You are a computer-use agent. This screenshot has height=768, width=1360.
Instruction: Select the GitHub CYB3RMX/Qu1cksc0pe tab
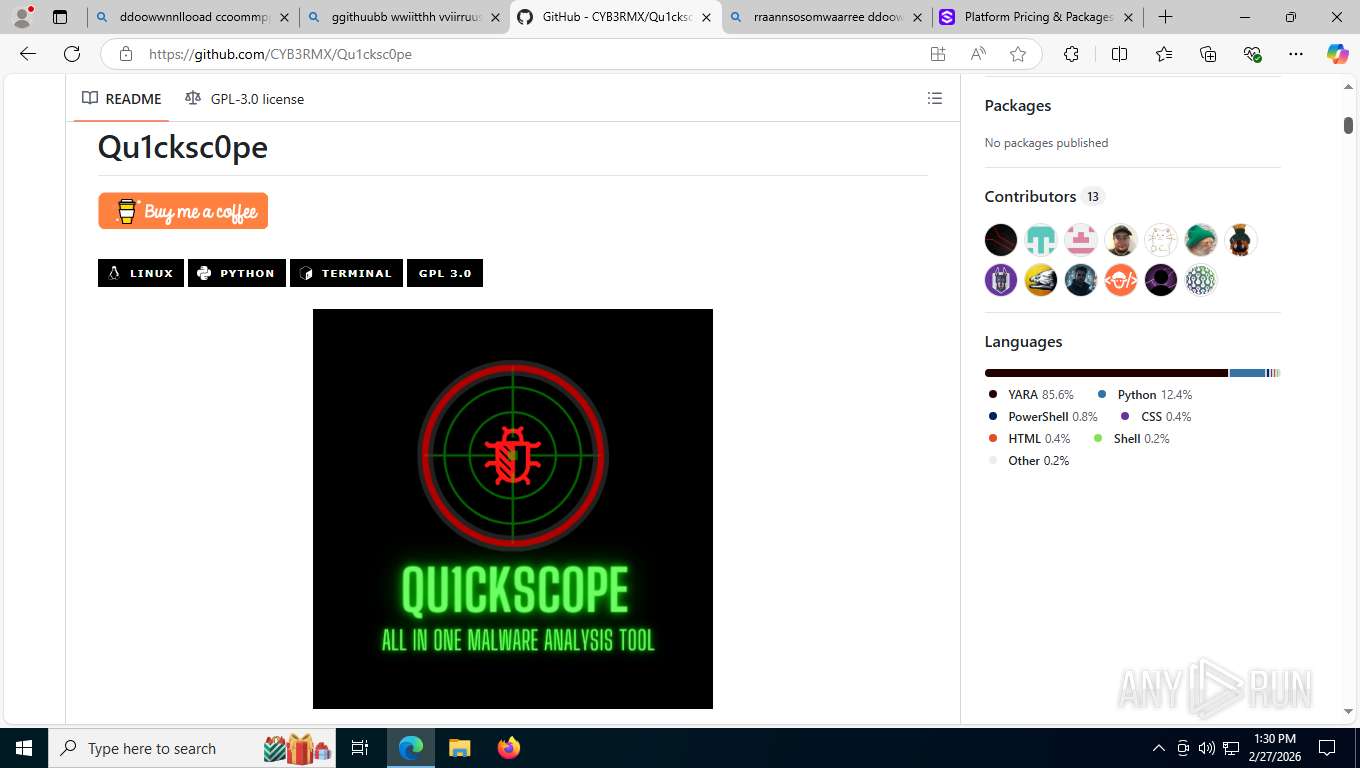coord(615,17)
